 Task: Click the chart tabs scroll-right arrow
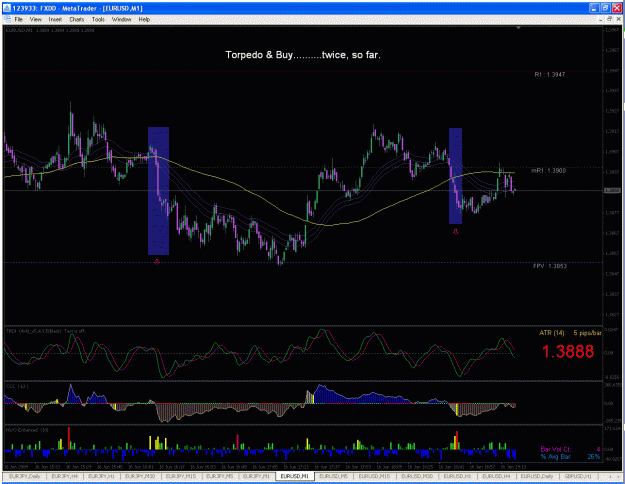(617, 476)
